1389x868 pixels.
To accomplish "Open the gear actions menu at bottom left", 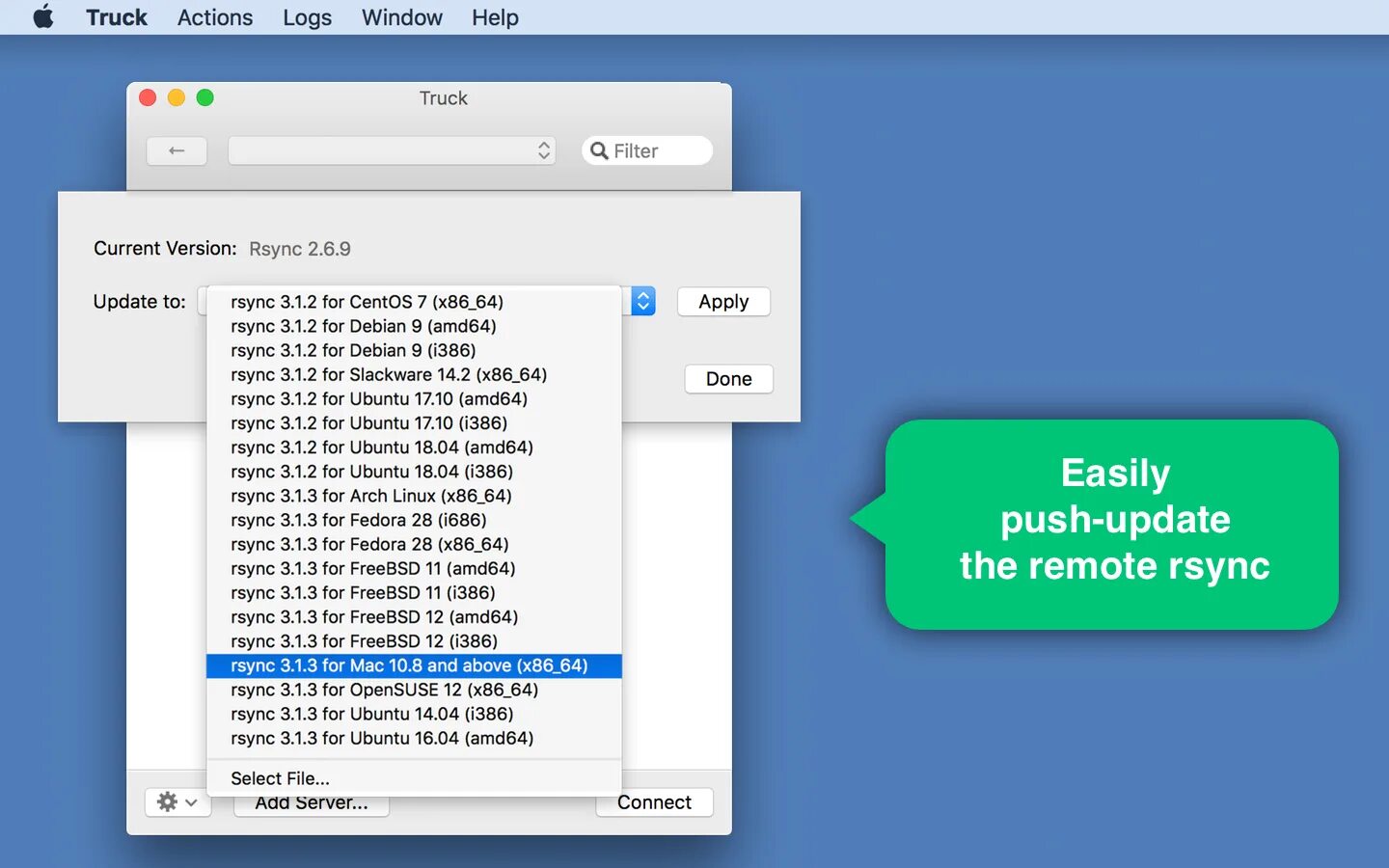I will click(x=166, y=801).
